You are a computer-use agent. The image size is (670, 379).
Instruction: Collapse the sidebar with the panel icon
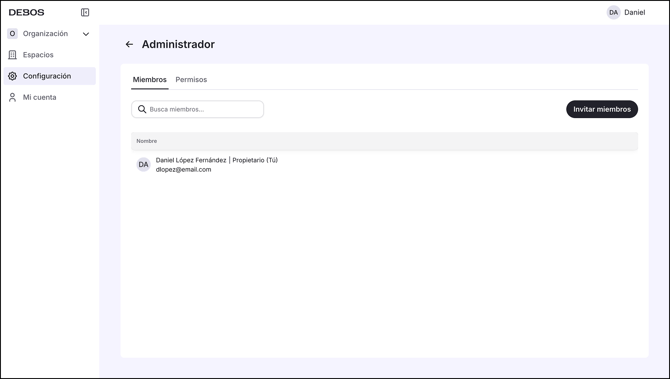point(85,12)
